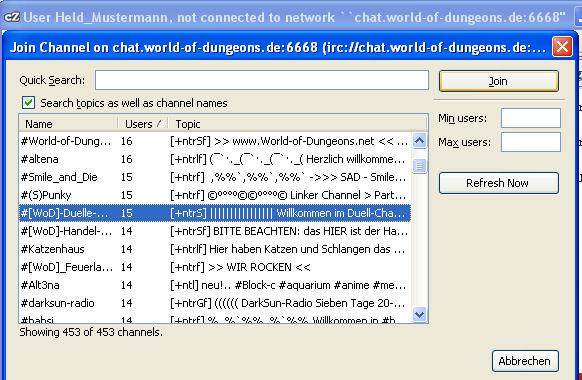Select the #Alt3na channel
Viewport: 582px width, 380px height.
point(215,285)
